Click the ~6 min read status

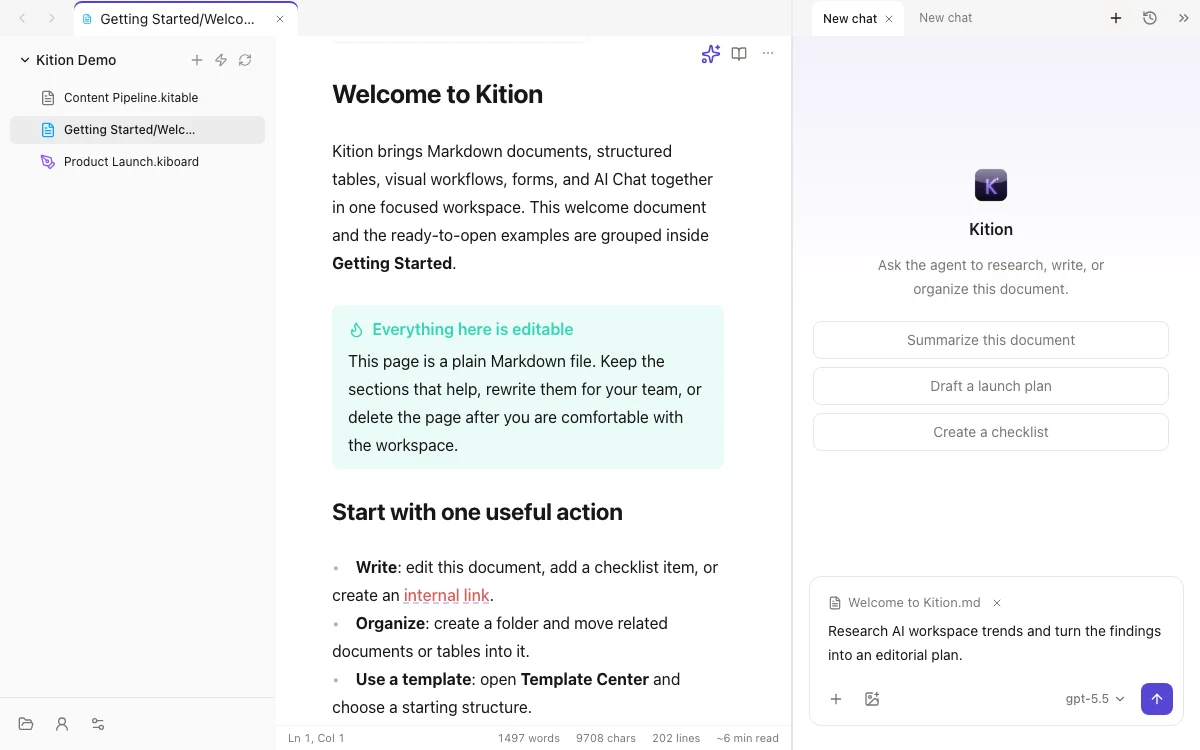coord(747,738)
